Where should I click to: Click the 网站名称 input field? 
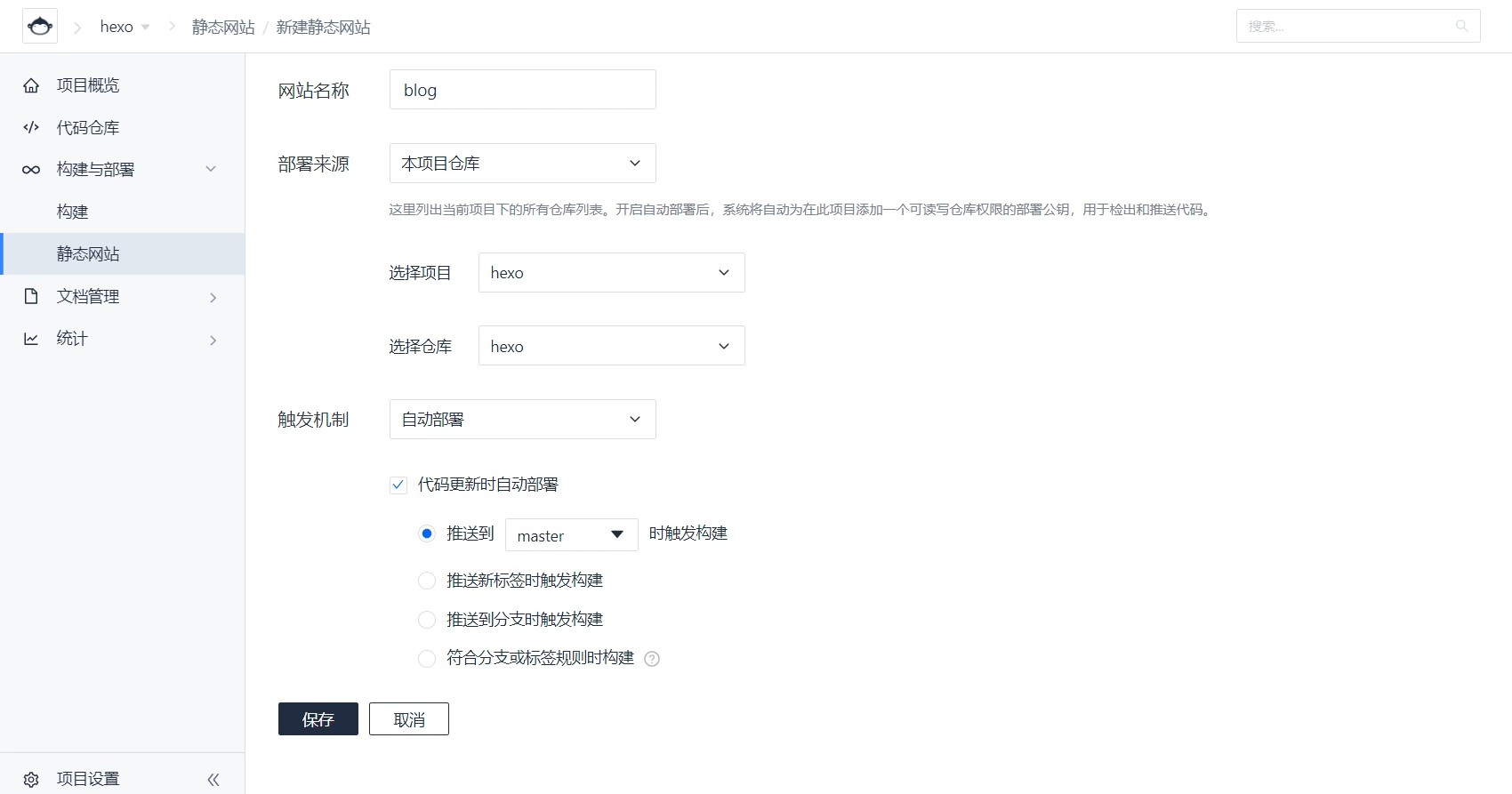[x=523, y=90]
